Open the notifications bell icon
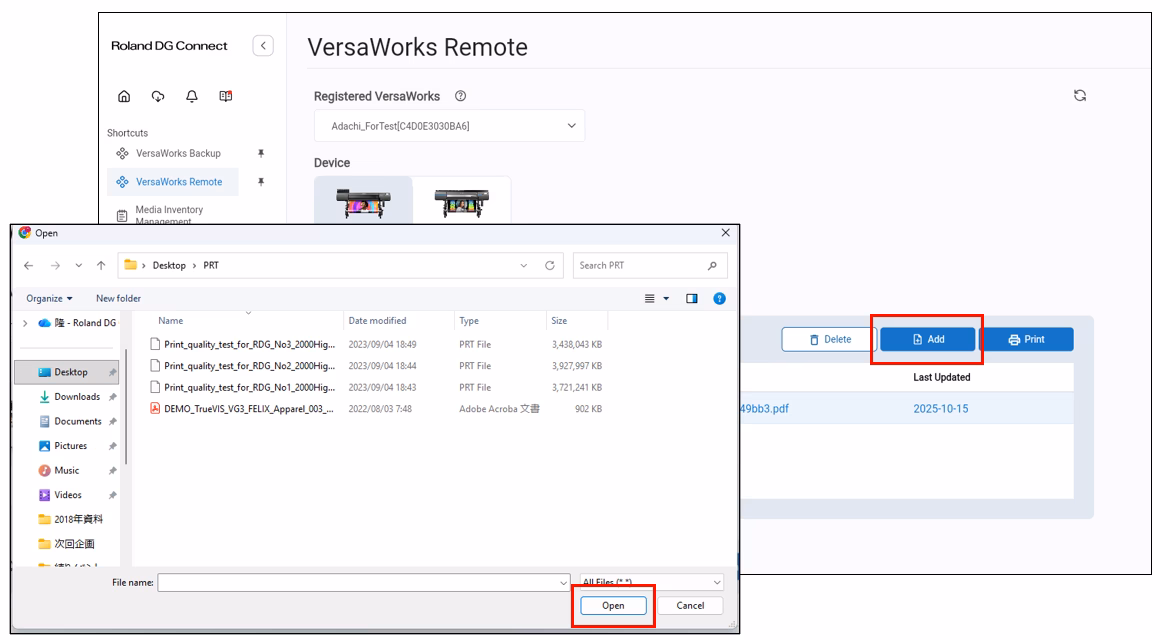This screenshot has width=1160, height=640. (192, 96)
